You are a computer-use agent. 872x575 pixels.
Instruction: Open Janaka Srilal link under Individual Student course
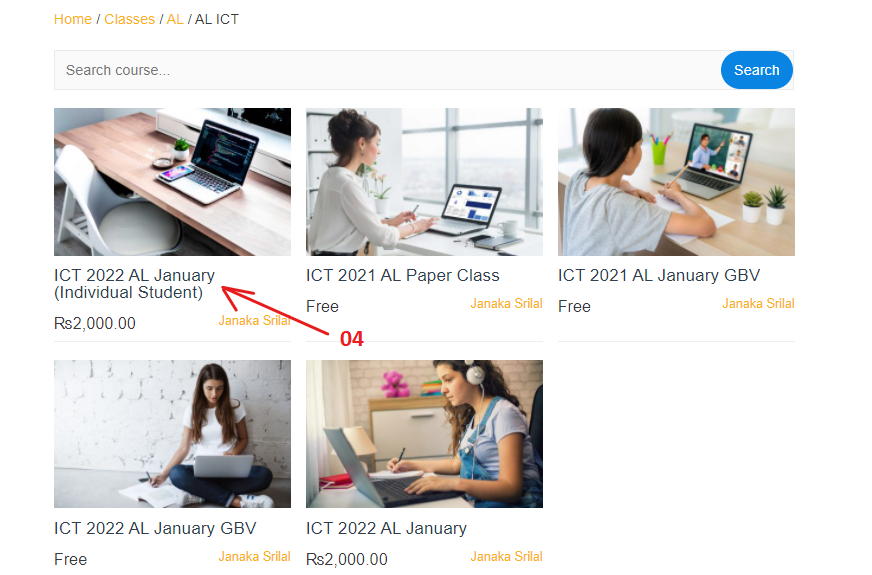(x=255, y=321)
